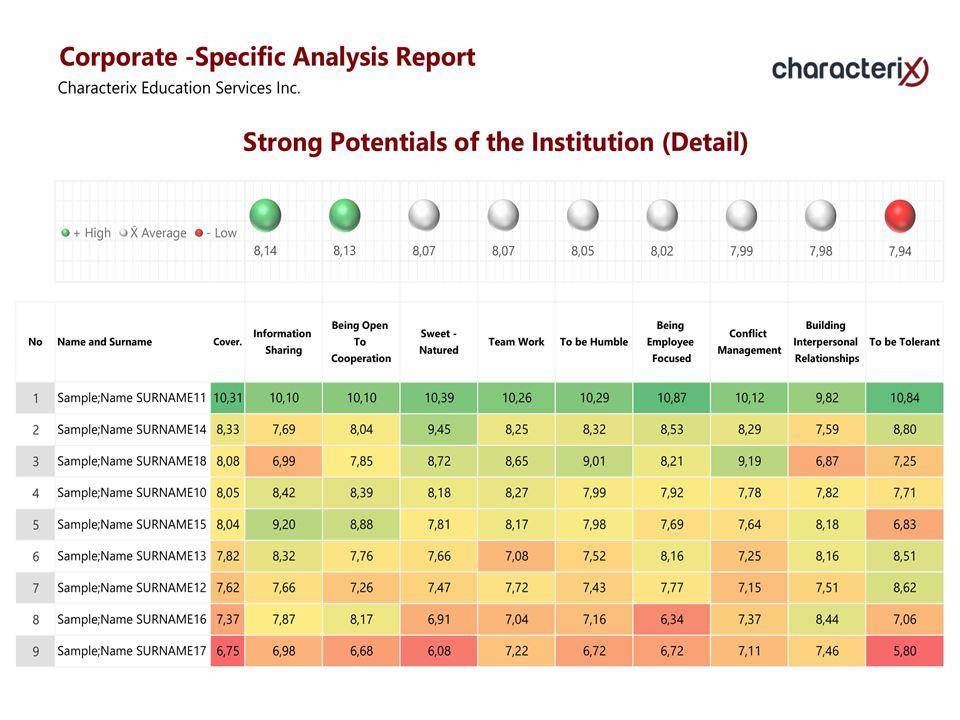Viewport: 960px width, 720px height.
Task: Select the green 10,87 cell
Action: pos(671,398)
